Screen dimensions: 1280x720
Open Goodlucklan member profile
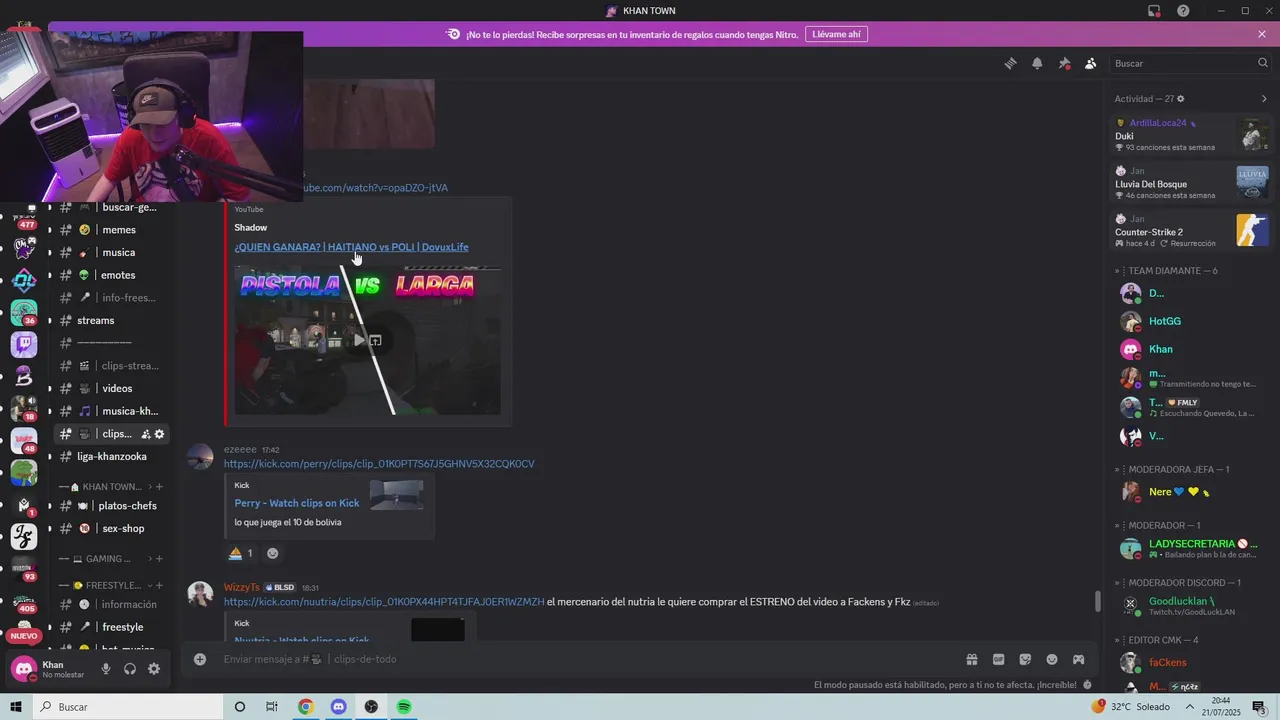click(x=1192, y=604)
